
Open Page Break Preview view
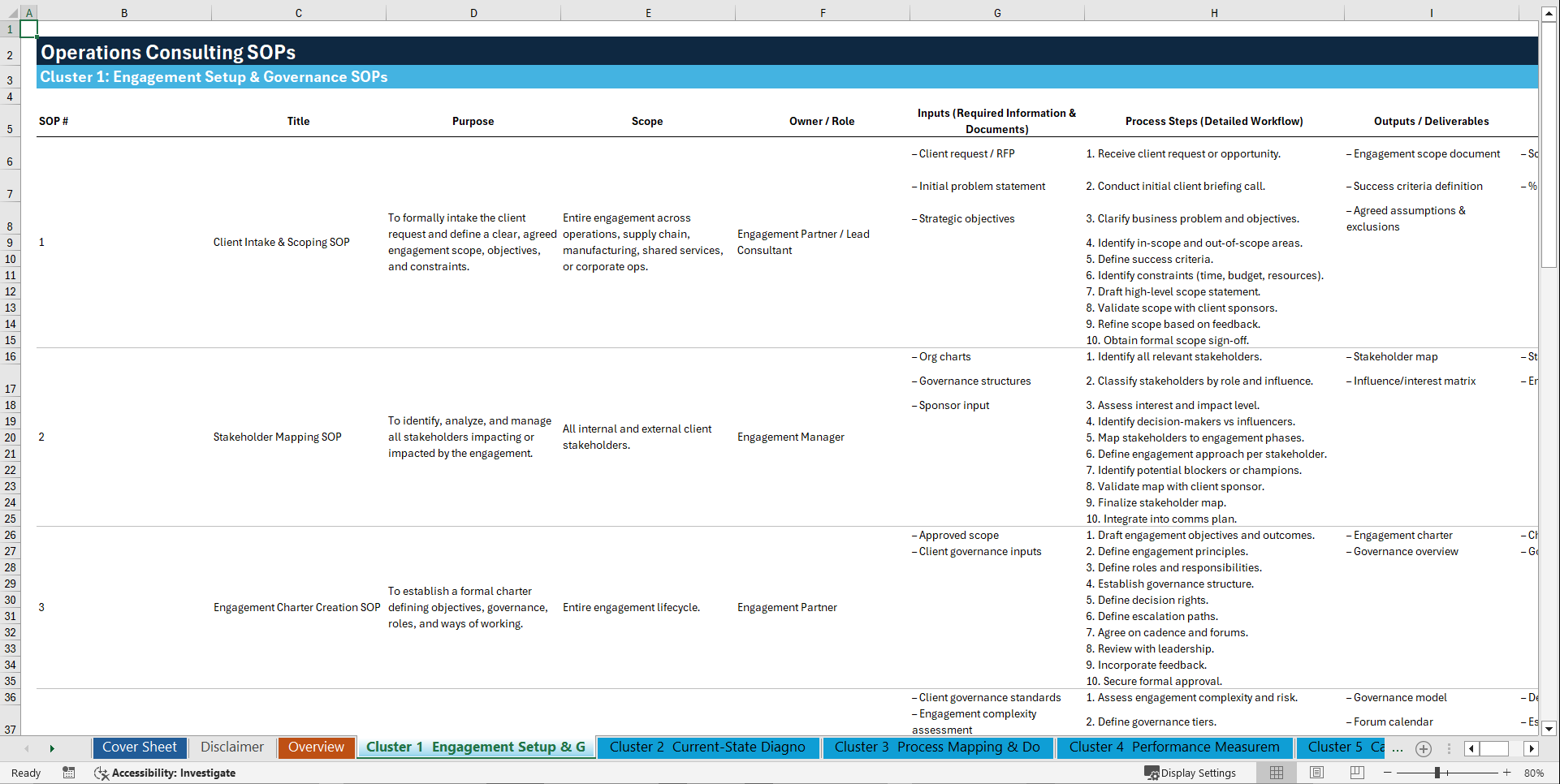[1357, 773]
